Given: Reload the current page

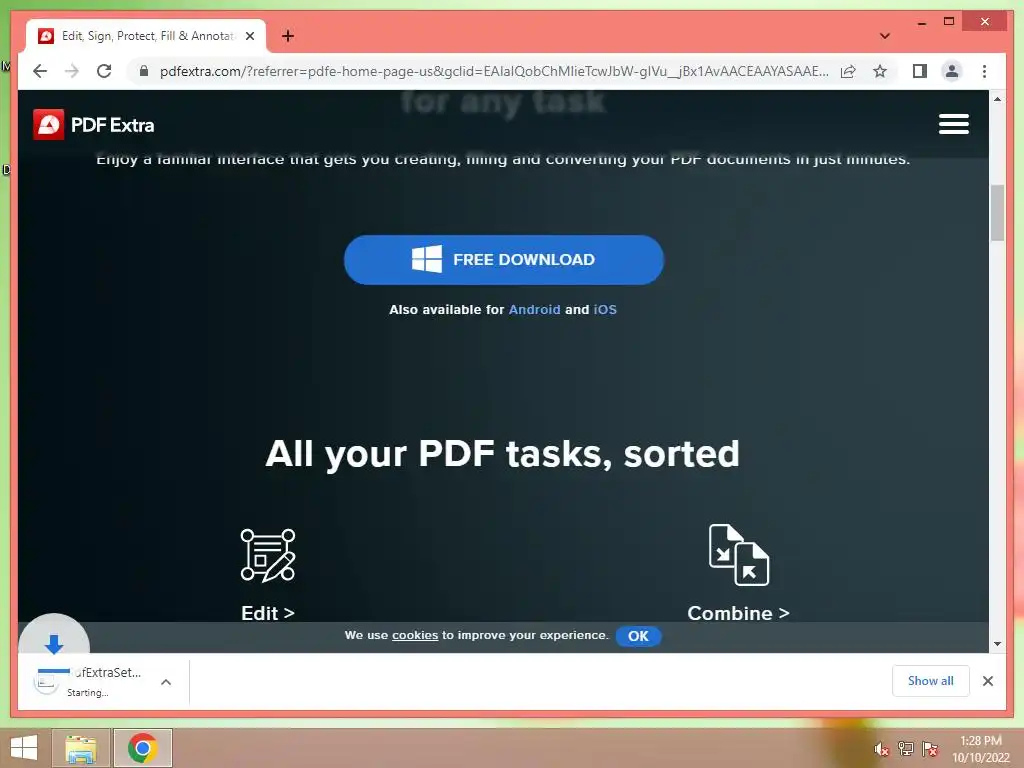Looking at the screenshot, I should click(x=104, y=71).
